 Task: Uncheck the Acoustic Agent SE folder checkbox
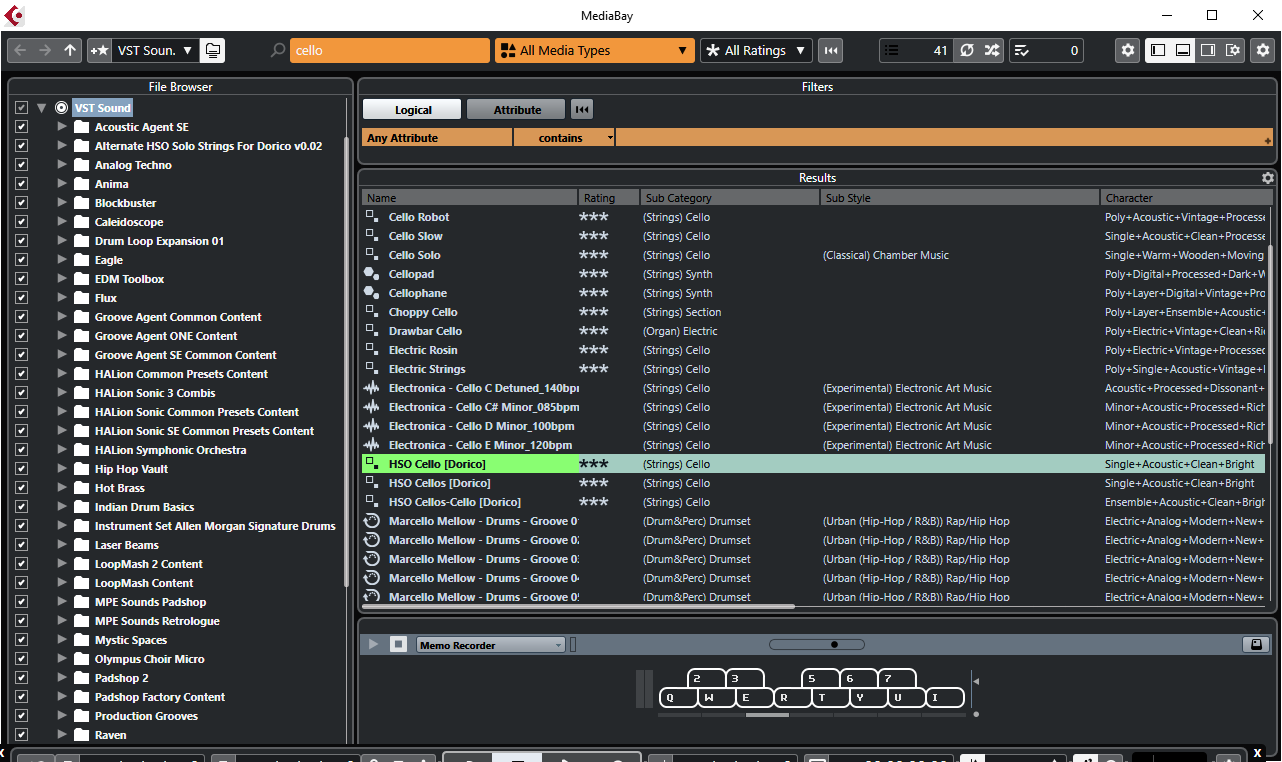click(x=22, y=127)
